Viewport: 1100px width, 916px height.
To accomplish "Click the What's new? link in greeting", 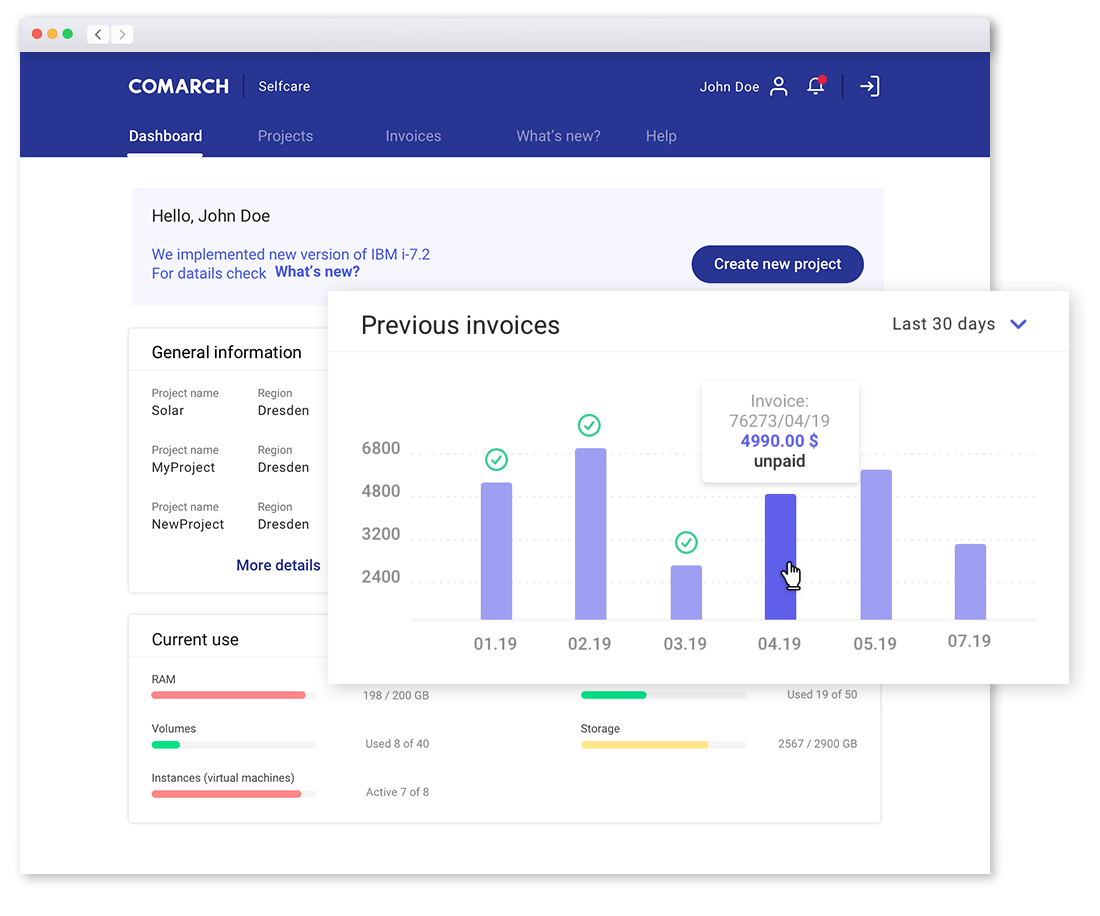I will coord(317,271).
